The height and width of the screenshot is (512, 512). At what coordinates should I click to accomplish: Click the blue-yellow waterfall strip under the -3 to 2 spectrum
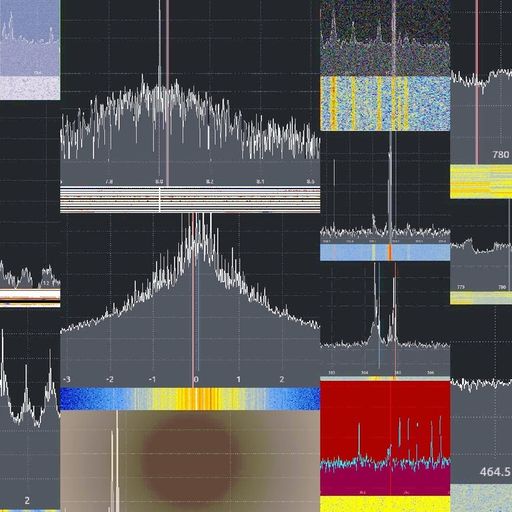(190, 399)
